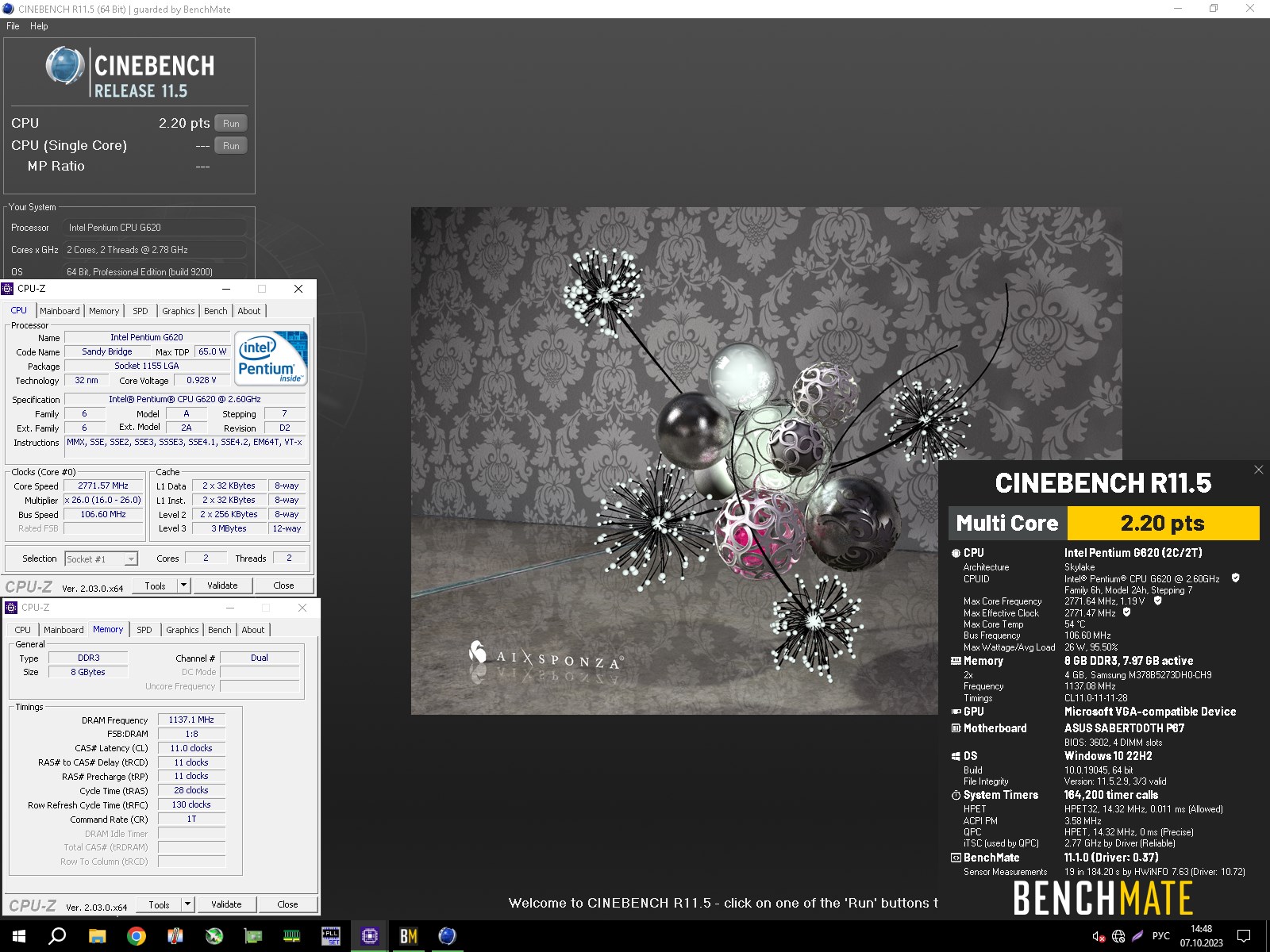Click shield icon beside Max Core Frequency

point(1157,601)
